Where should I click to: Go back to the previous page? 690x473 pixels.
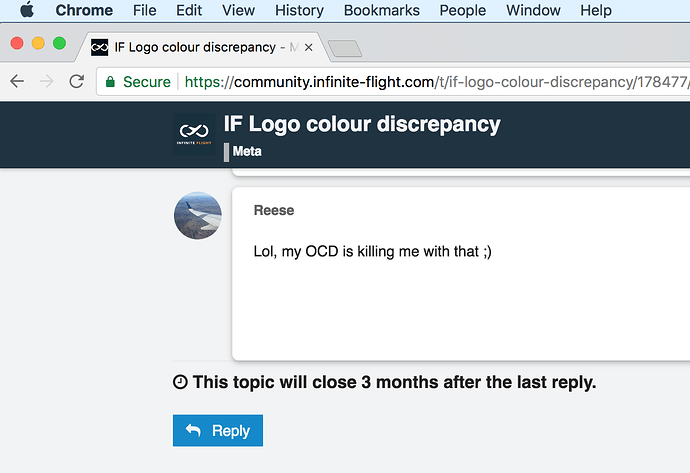(17, 82)
